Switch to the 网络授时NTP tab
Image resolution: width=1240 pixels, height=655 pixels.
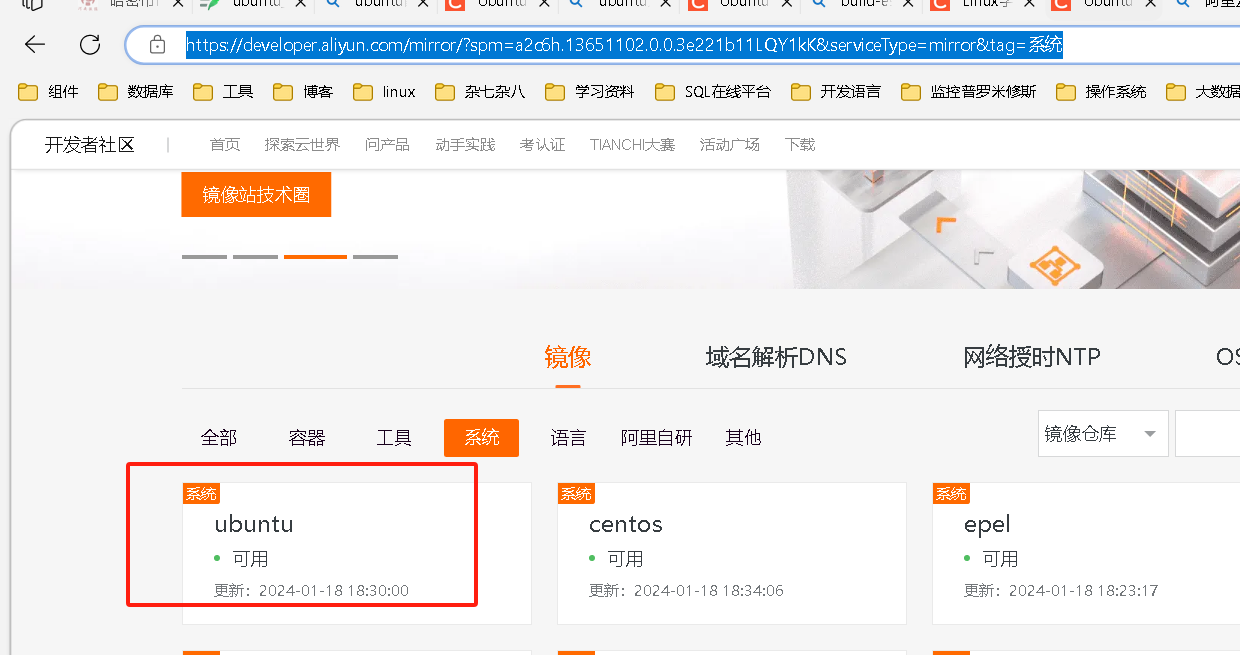[x=1032, y=357]
